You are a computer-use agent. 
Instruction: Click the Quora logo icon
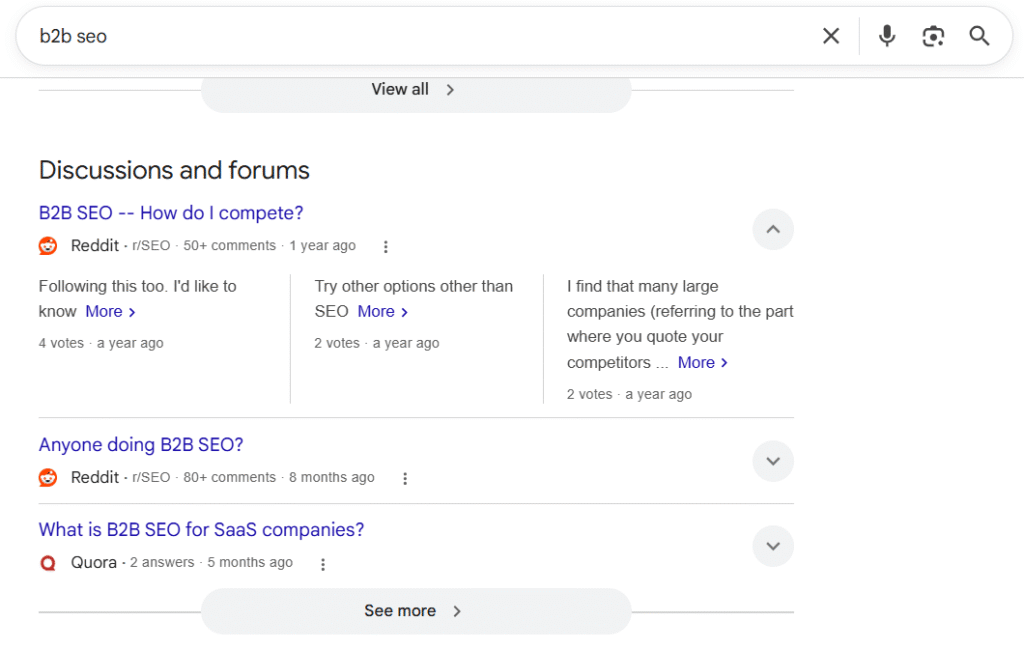click(48, 563)
